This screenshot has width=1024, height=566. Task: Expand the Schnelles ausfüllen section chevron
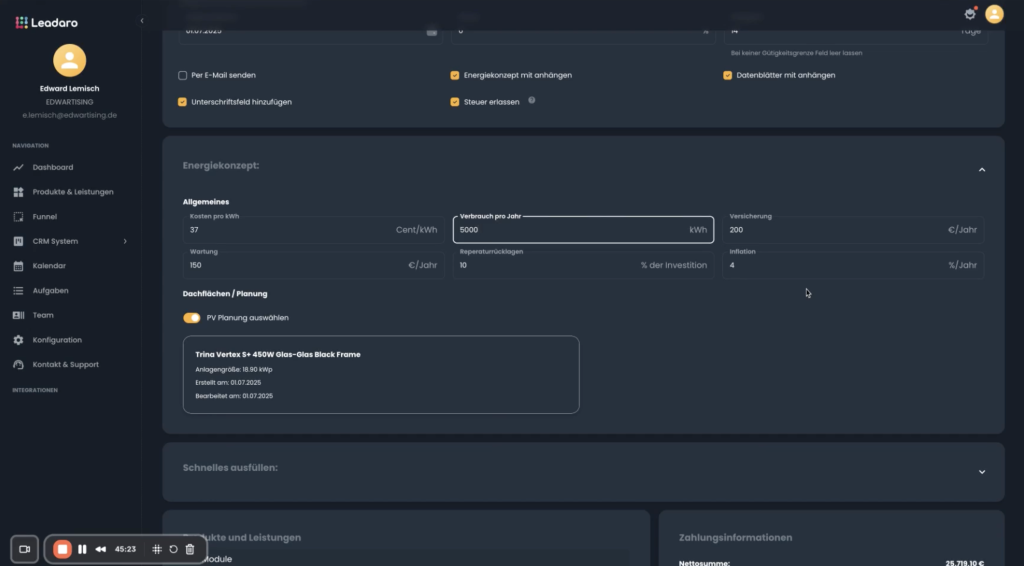[982, 472]
